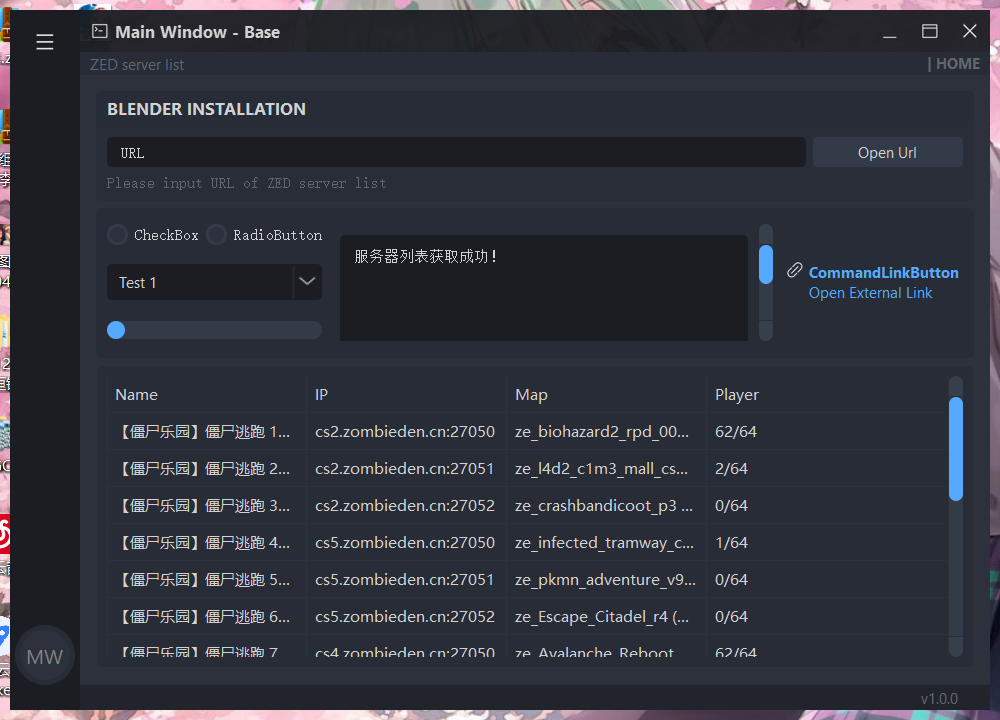The height and width of the screenshot is (720, 1000).
Task: Follow the Open External Link hyperlink
Action: click(870, 292)
